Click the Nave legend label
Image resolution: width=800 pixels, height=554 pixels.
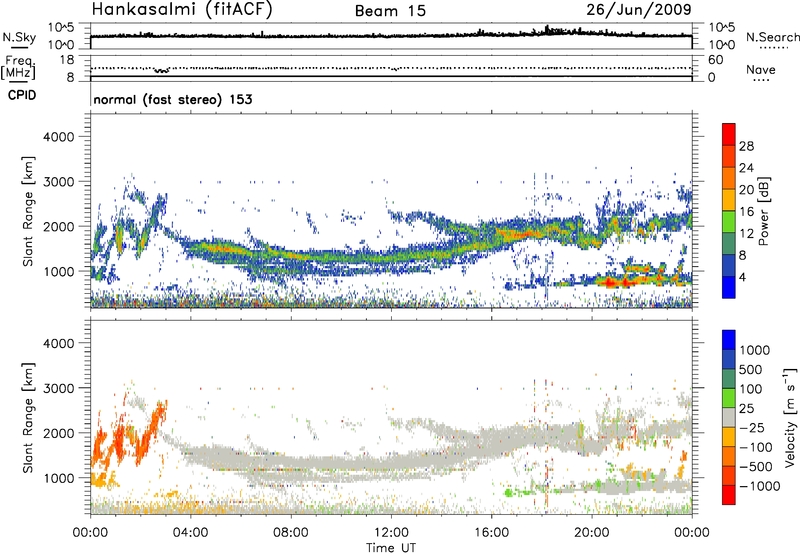point(761,69)
